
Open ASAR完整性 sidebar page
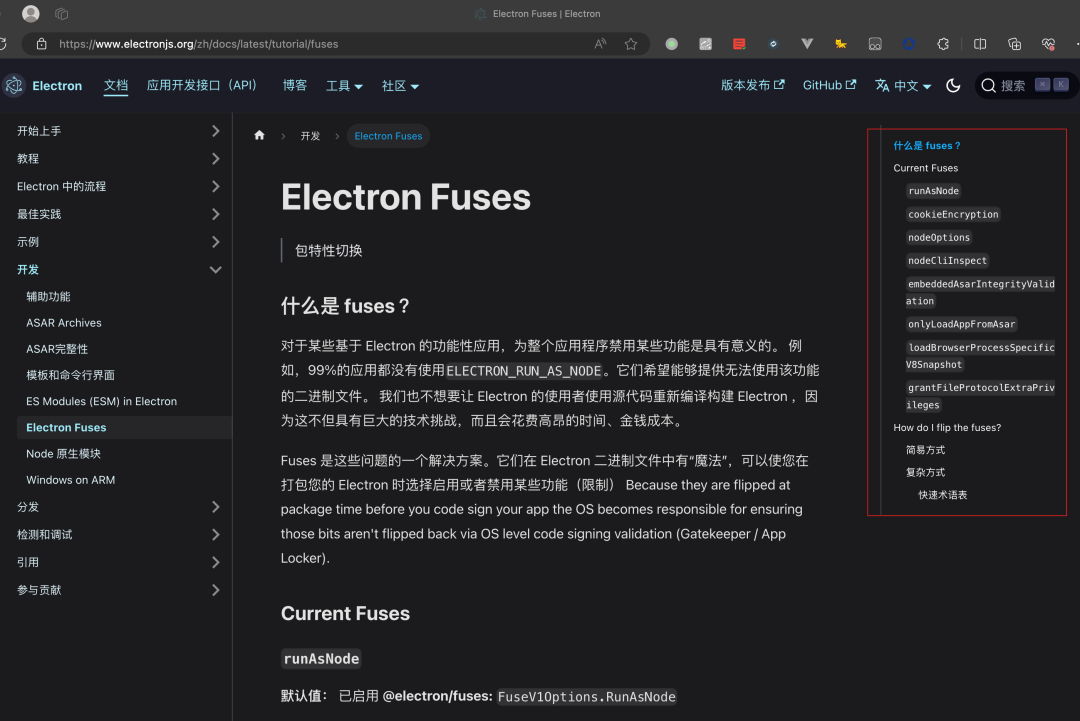(x=57, y=349)
